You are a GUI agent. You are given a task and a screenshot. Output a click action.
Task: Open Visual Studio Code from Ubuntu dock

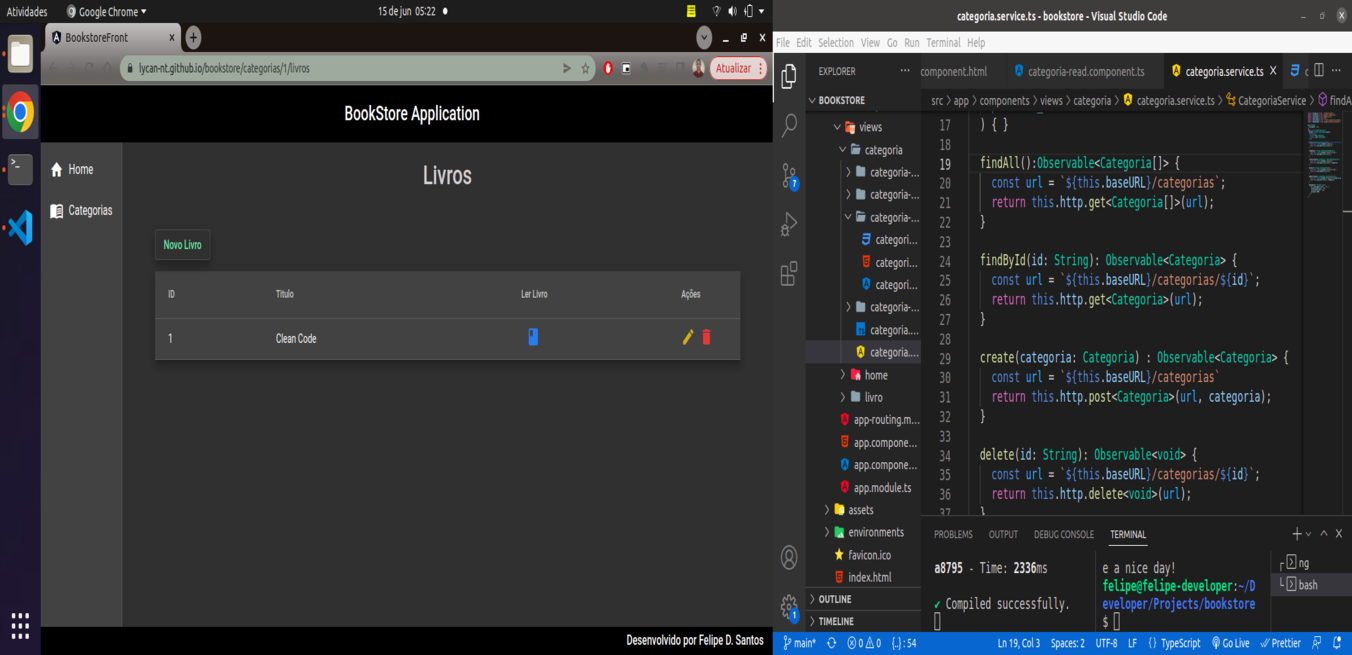(x=20, y=228)
